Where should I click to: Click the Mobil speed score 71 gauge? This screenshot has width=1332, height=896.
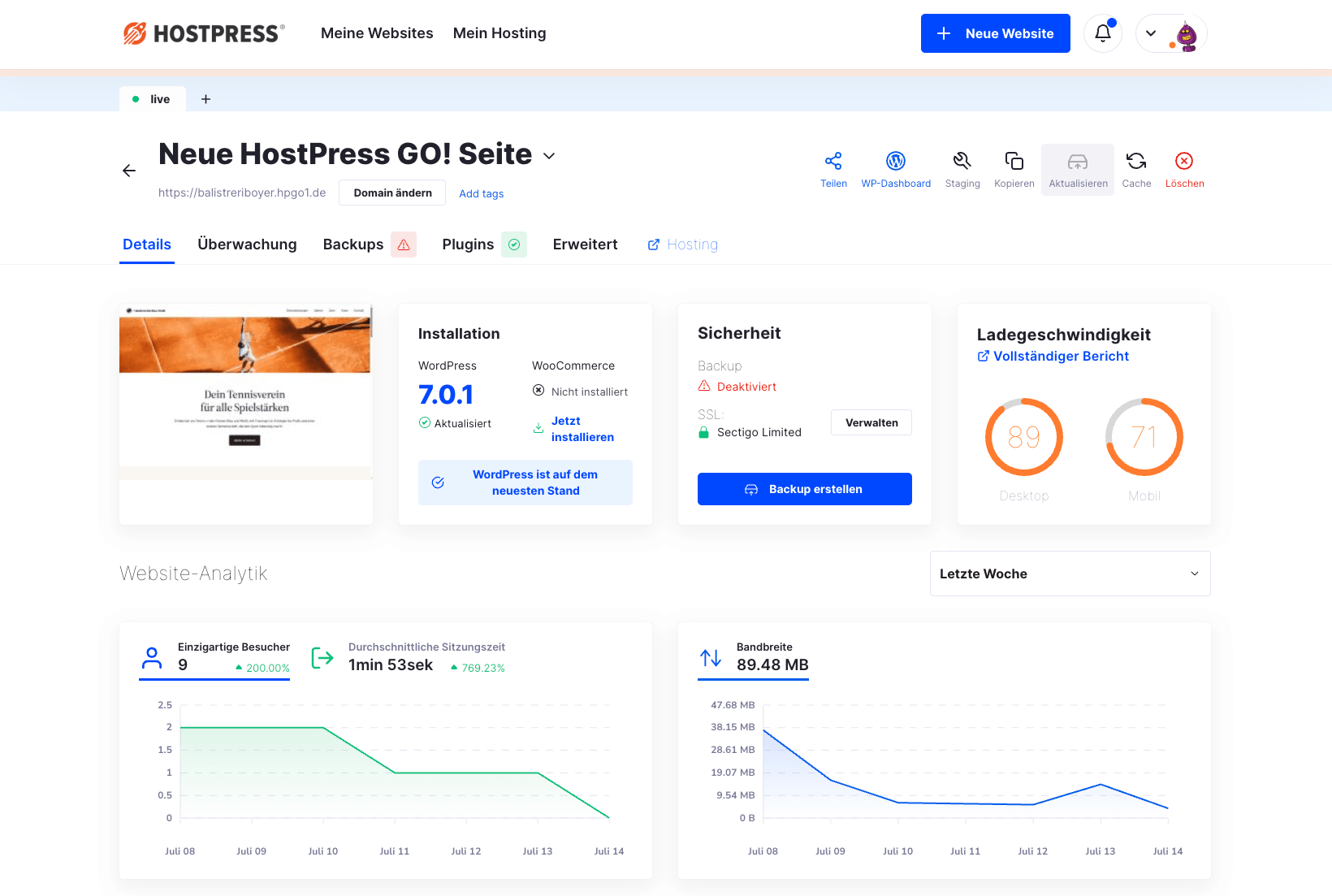[1144, 437]
